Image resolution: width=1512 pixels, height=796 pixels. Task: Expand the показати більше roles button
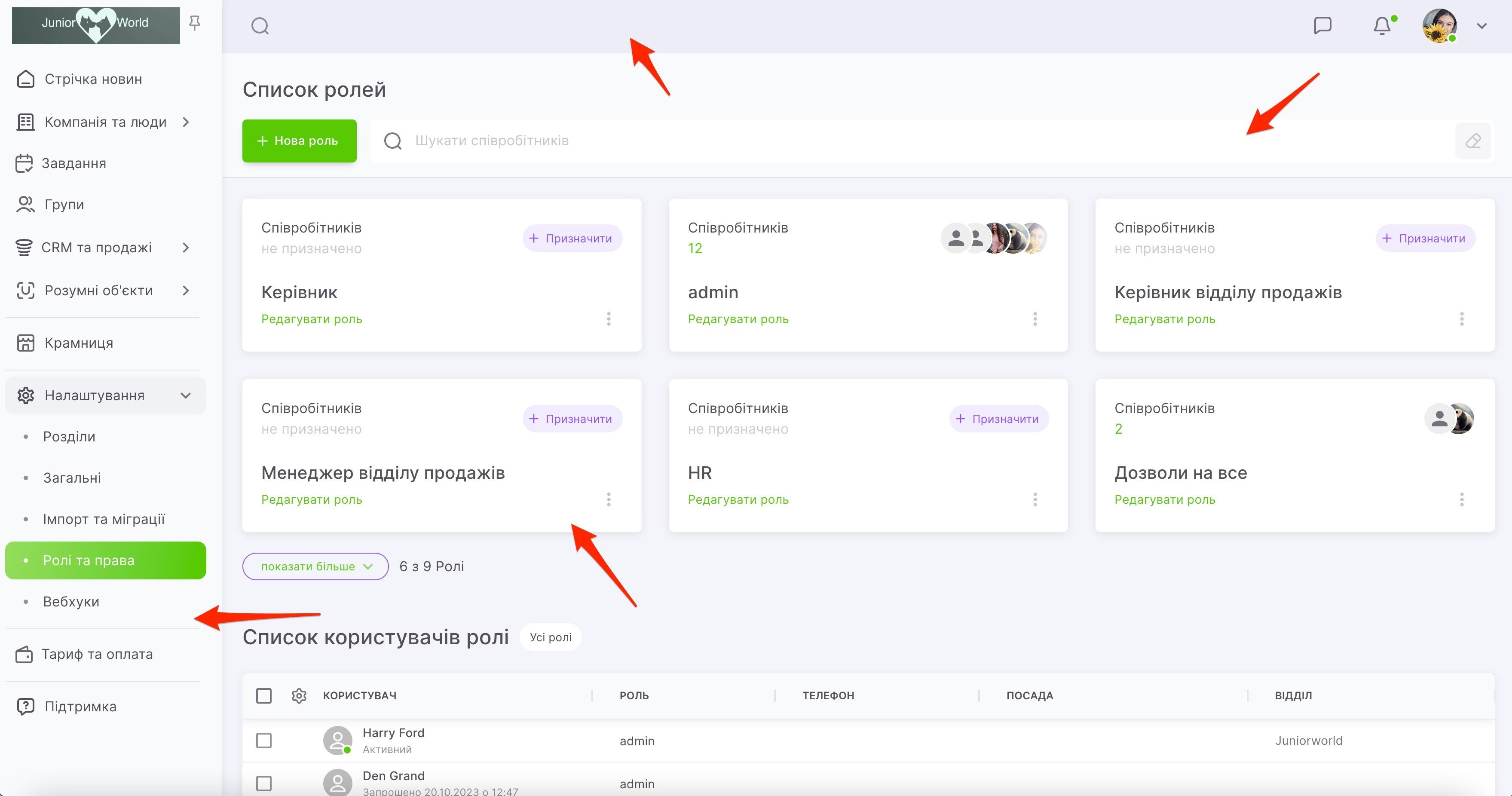point(315,566)
